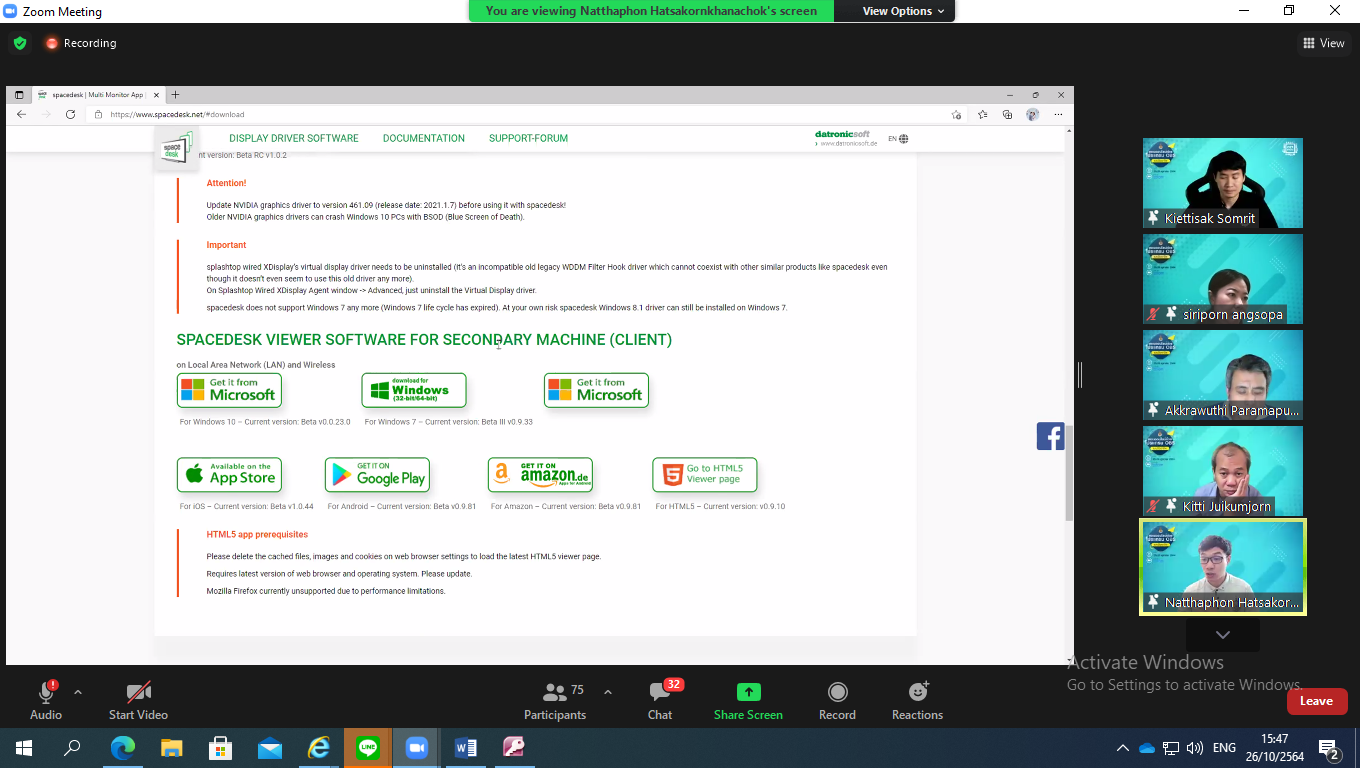Click Available on the App Store badge
Screen dimensions: 1360x768
[x=229, y=475]
